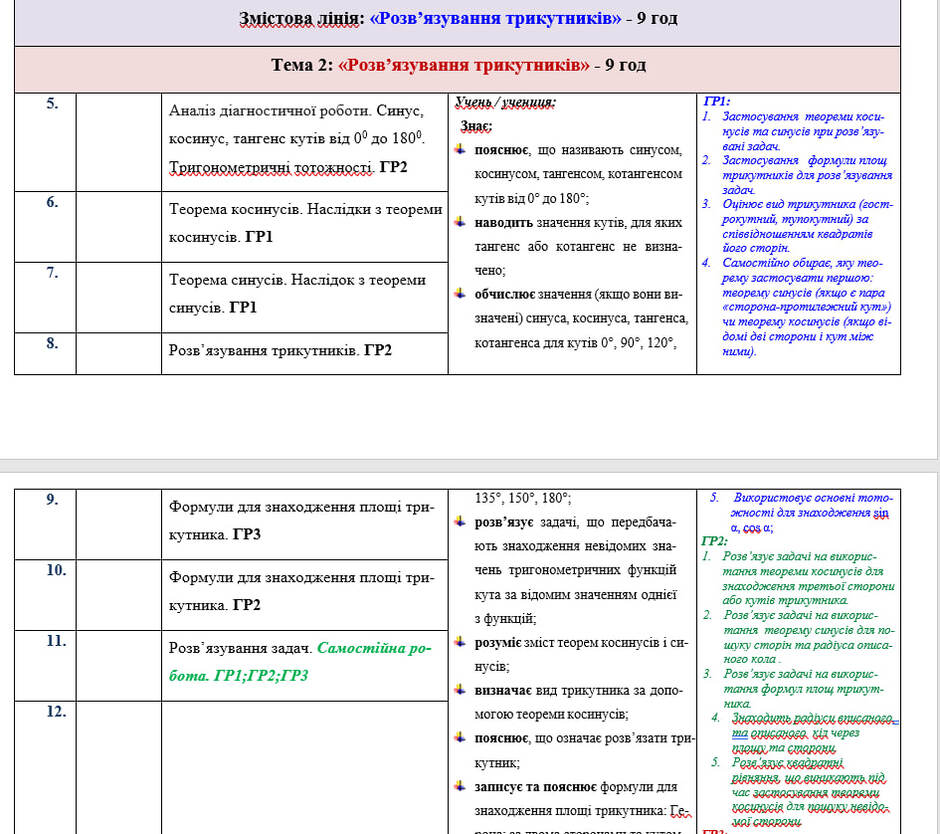Click green "ГР2:" heading
The image size is (940, 834).
[x=714, y=541]
